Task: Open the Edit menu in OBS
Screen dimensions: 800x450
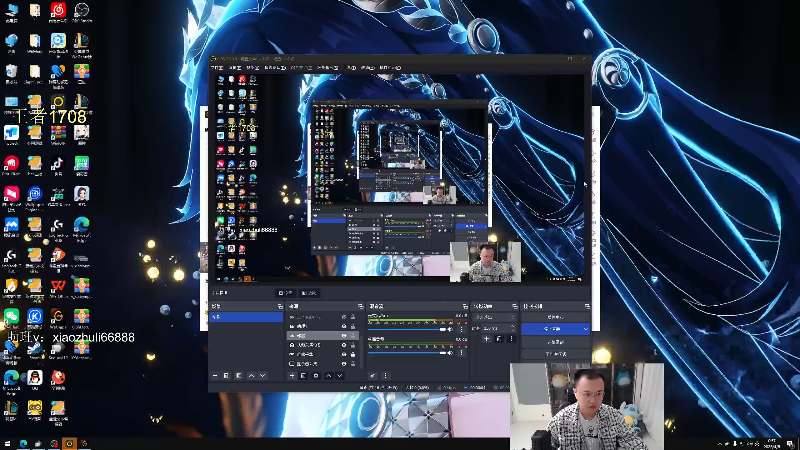Action: [x=235, y=68]
